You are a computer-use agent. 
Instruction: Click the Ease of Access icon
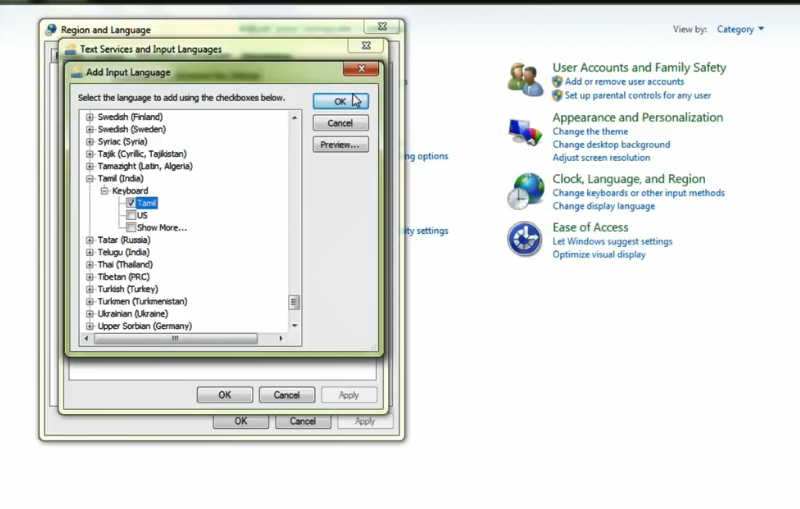click(x=525, y=239)
